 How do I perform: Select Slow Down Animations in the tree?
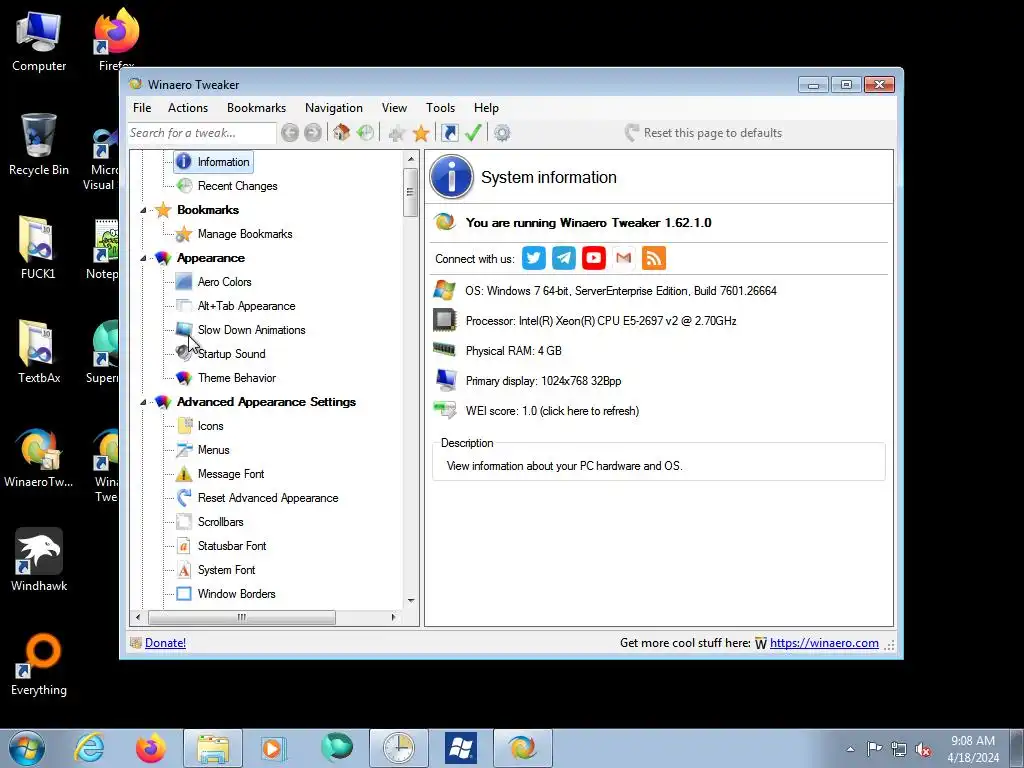[251, 330]
